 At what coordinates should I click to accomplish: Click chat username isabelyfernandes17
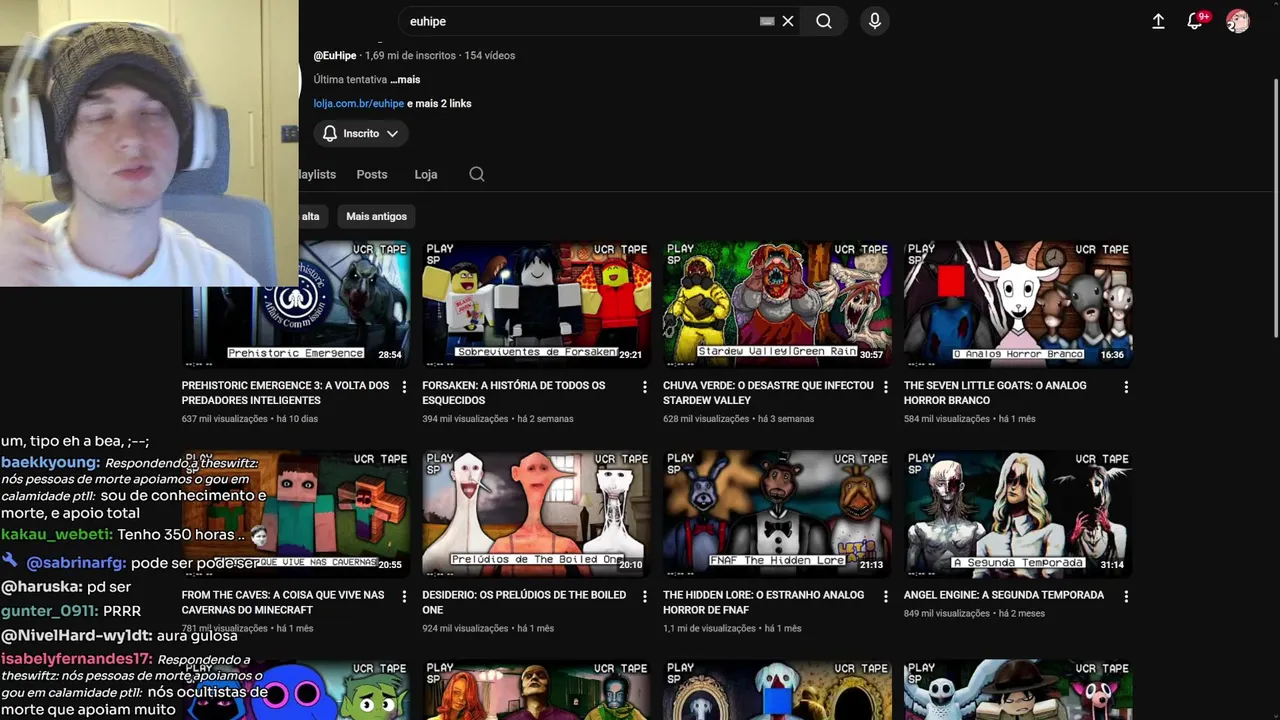77,659
